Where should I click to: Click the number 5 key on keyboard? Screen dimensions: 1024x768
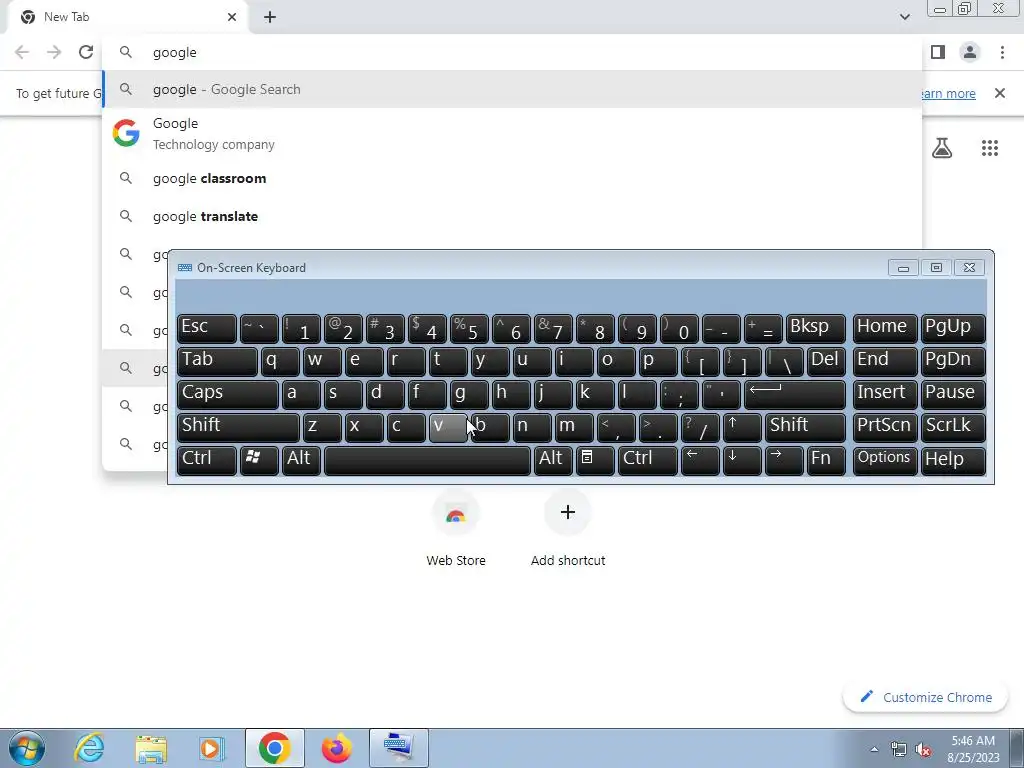click(469, 328)
